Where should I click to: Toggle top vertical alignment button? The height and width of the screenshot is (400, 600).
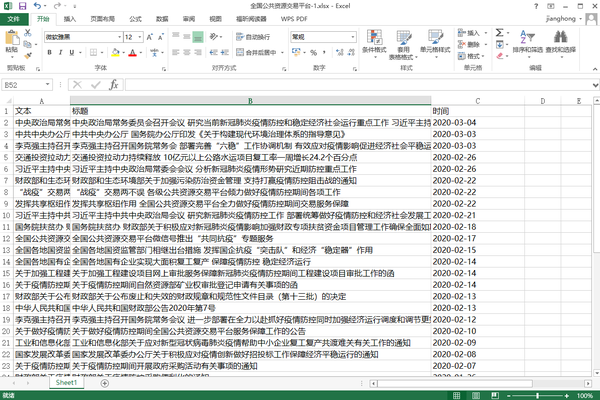(176, 37)
